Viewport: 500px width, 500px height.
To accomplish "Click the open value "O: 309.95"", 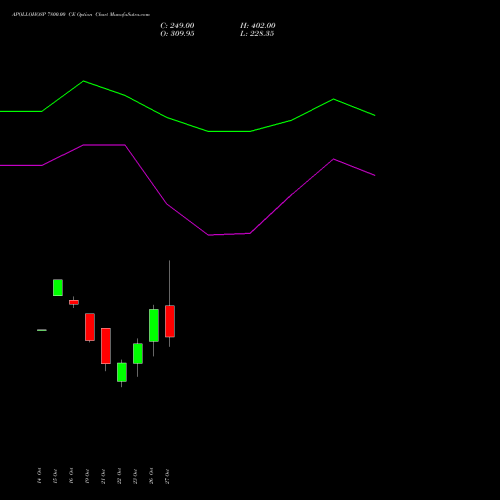I will tap(177, 34).
